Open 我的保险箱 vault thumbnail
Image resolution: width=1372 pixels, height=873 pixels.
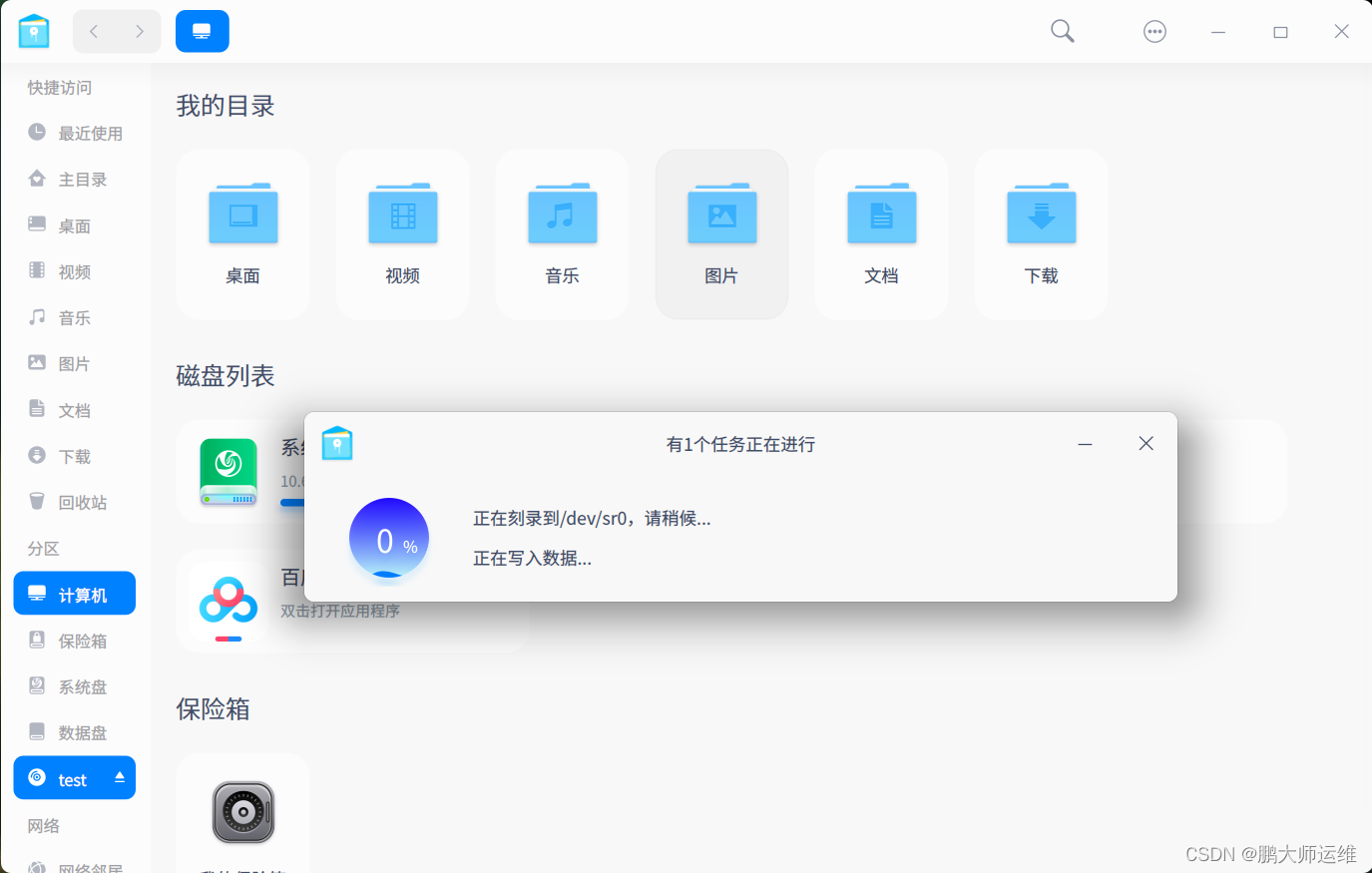(x=242, y=811)
